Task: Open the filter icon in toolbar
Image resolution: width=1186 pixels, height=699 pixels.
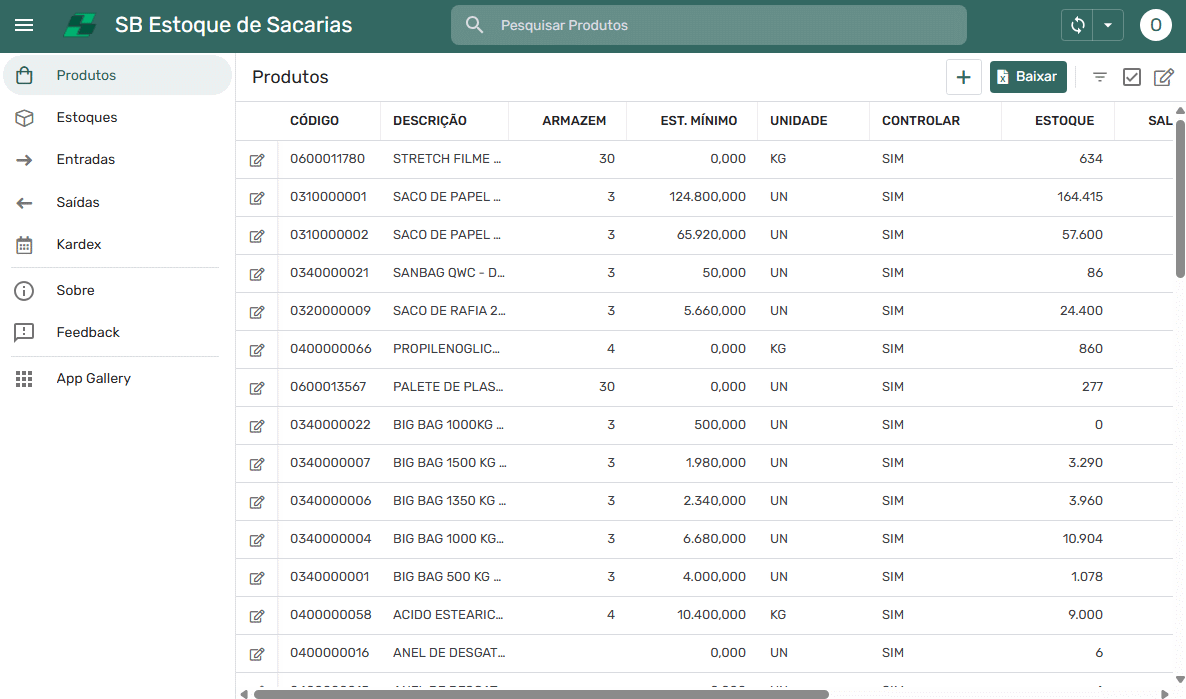Action: click(1100, 77)
